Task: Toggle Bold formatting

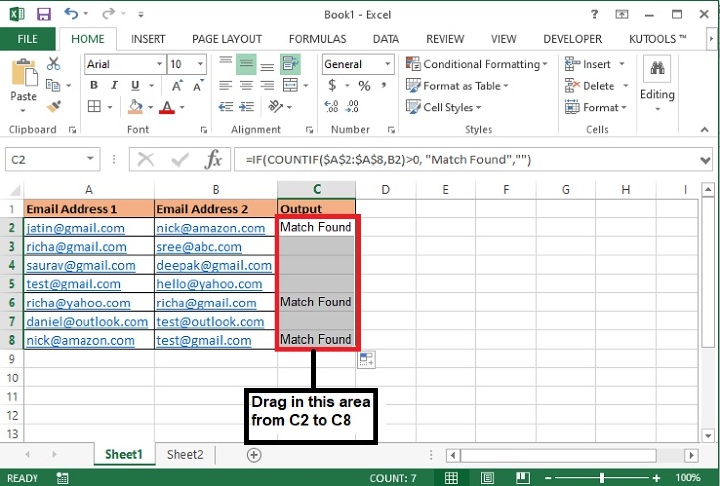Action: (x=95, y=86)
